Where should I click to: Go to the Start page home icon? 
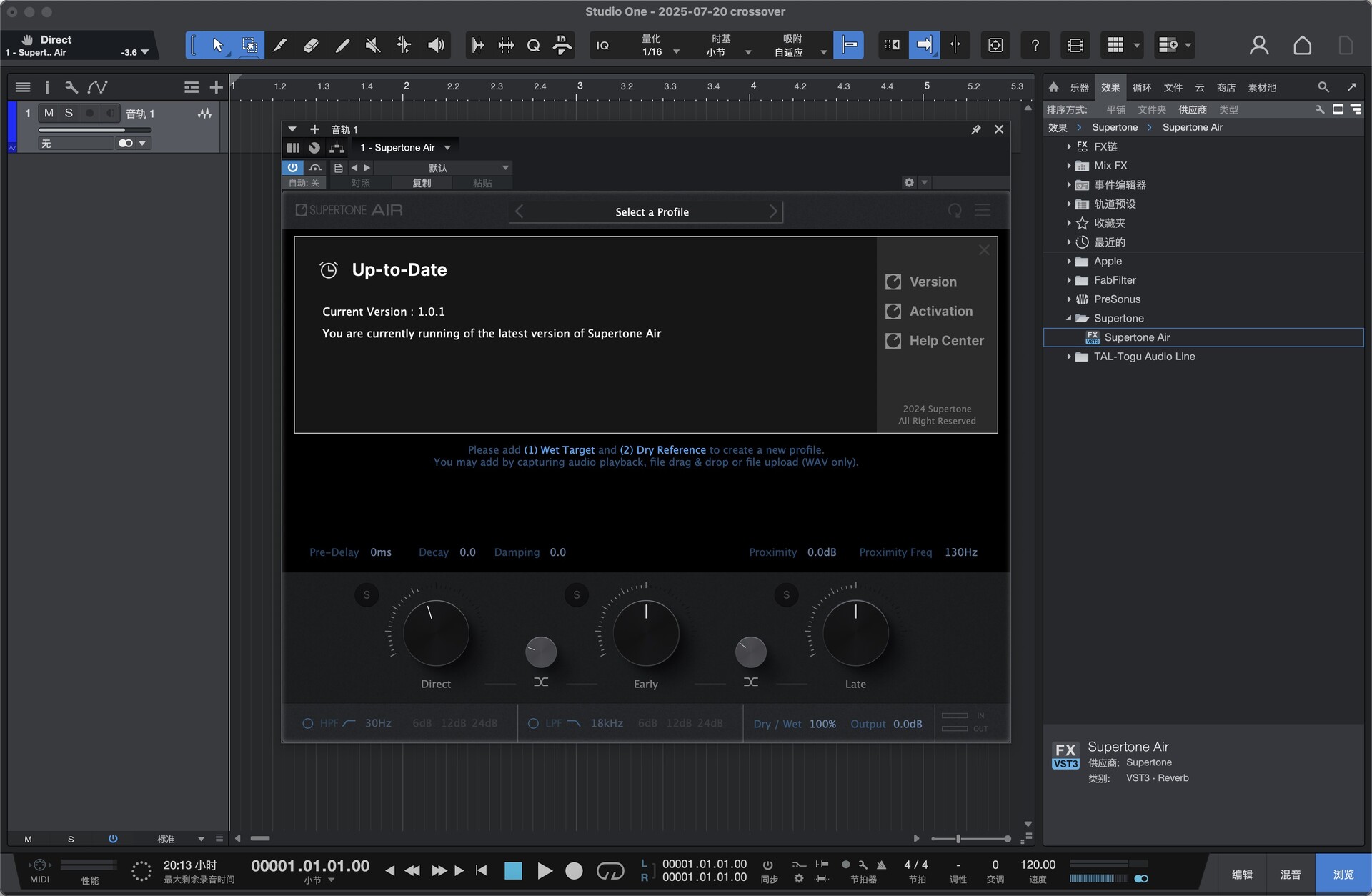[x=1302, y=46]
